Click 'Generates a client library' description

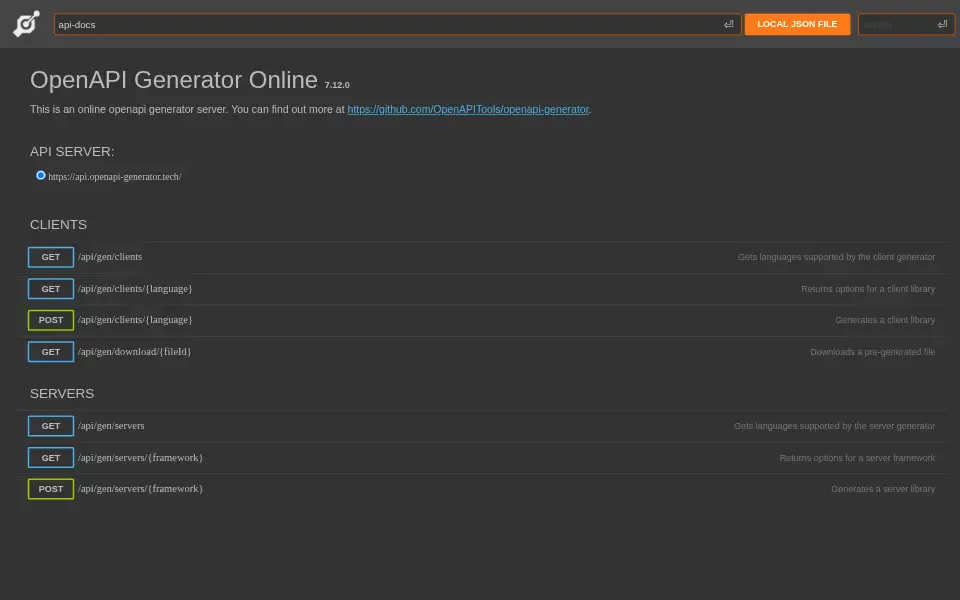coord(885,320)
